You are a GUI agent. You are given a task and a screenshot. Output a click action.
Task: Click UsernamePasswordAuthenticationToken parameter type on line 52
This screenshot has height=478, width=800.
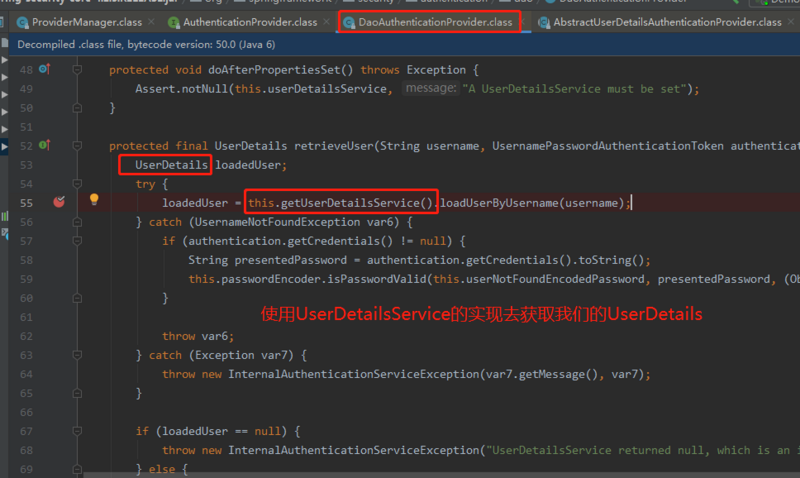click(x=608, y=146)
